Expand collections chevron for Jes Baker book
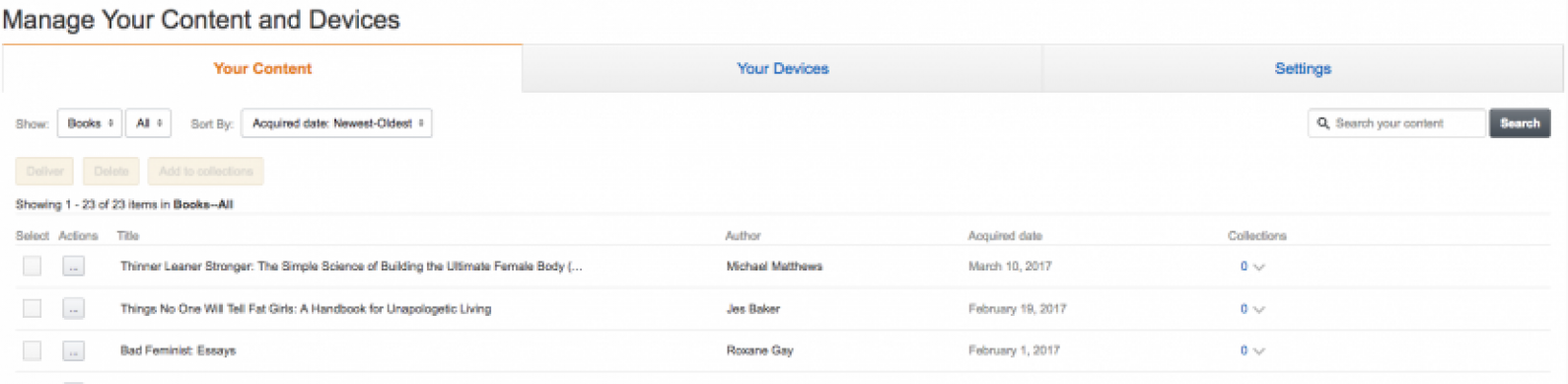 tap(1258, 310)
